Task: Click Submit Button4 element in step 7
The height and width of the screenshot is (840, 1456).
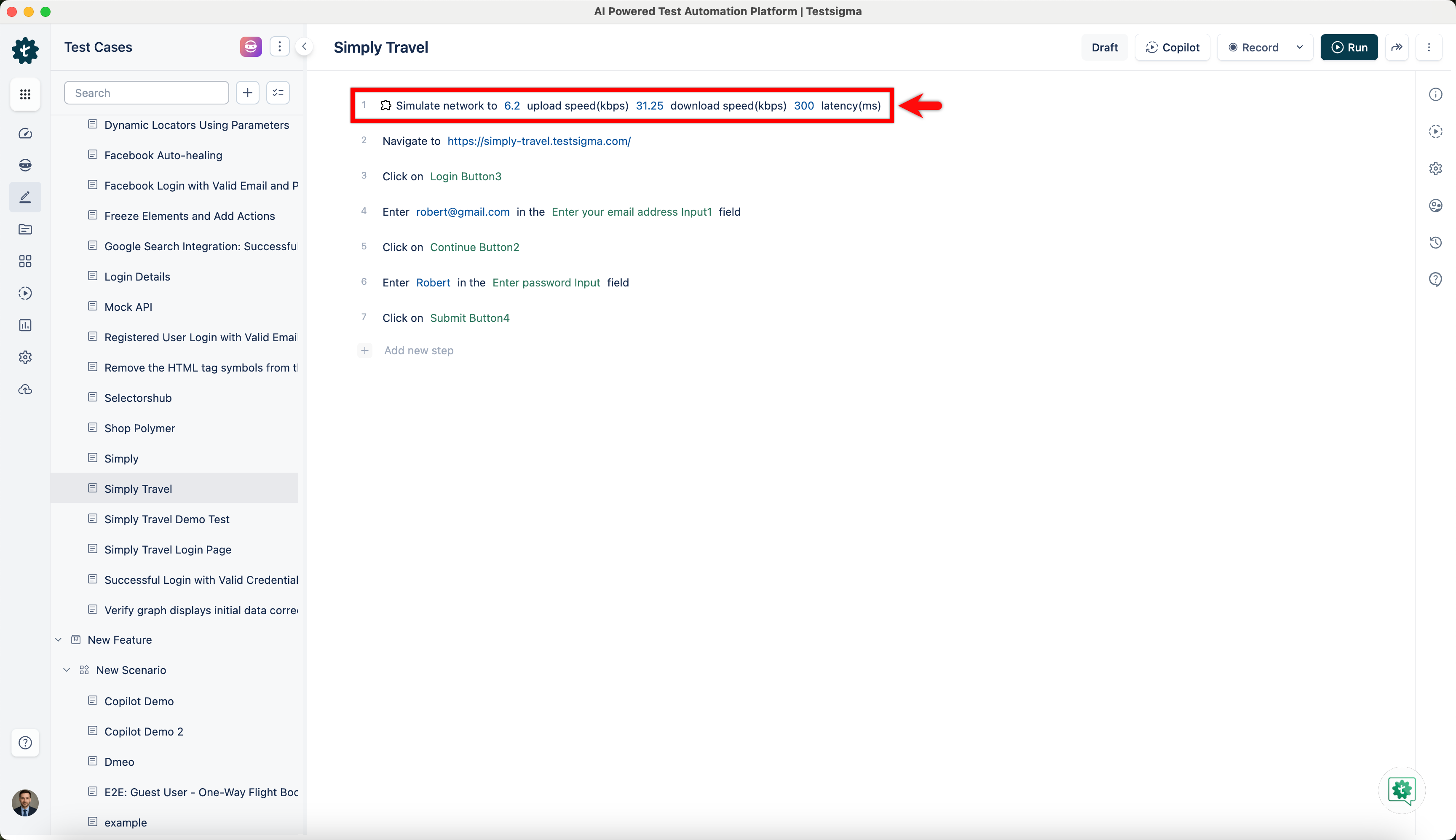Action: tap(470, 318)
